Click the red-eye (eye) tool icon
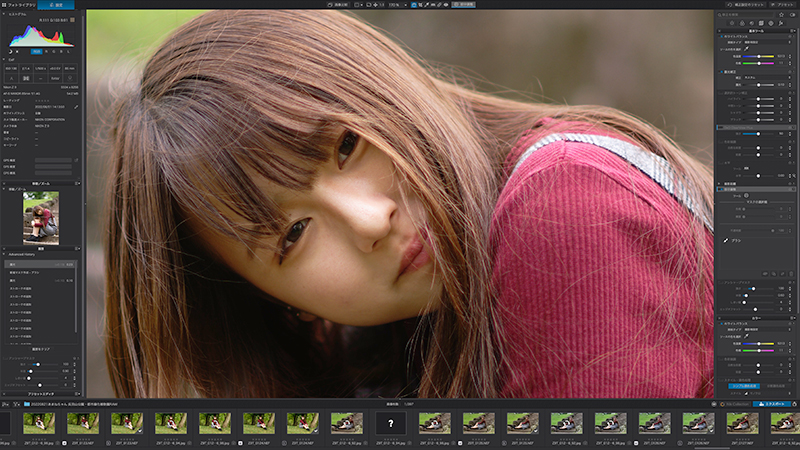The image size is (800, 450). coord(446,5)
